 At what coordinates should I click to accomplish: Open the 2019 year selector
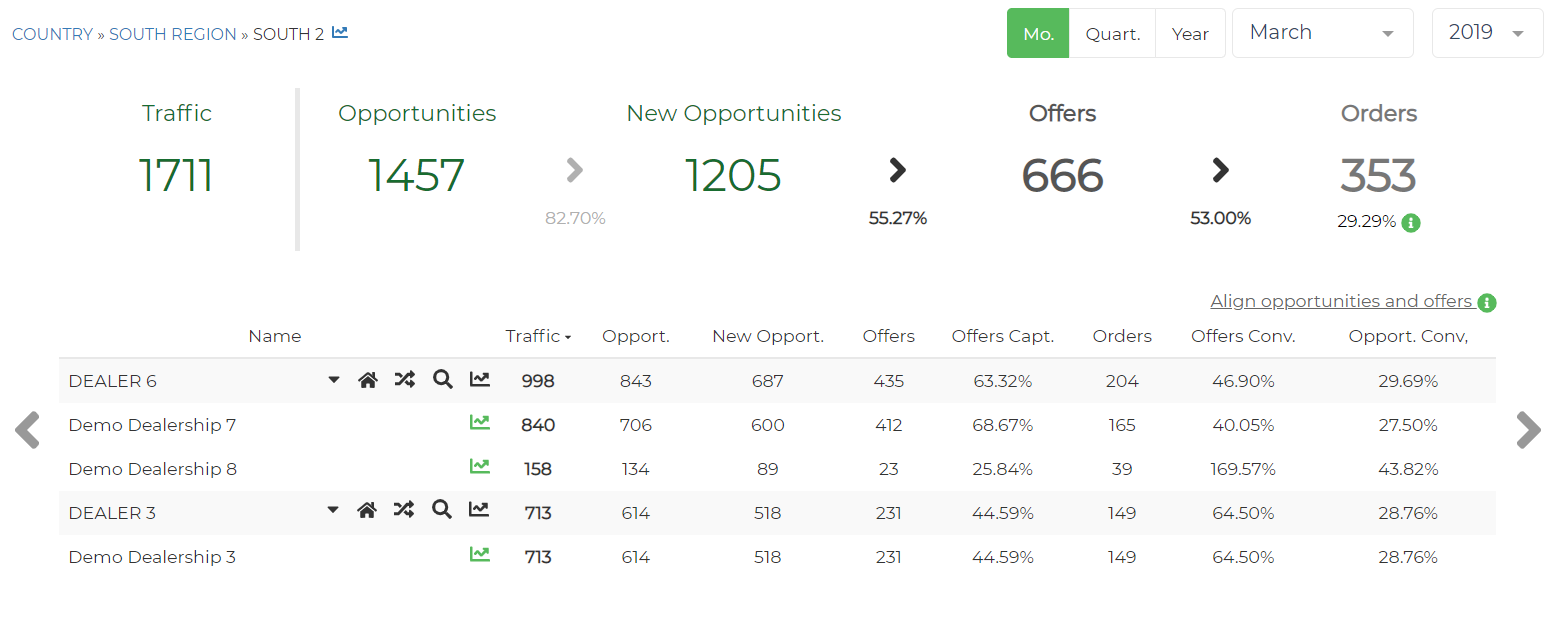click(1487, 32)
